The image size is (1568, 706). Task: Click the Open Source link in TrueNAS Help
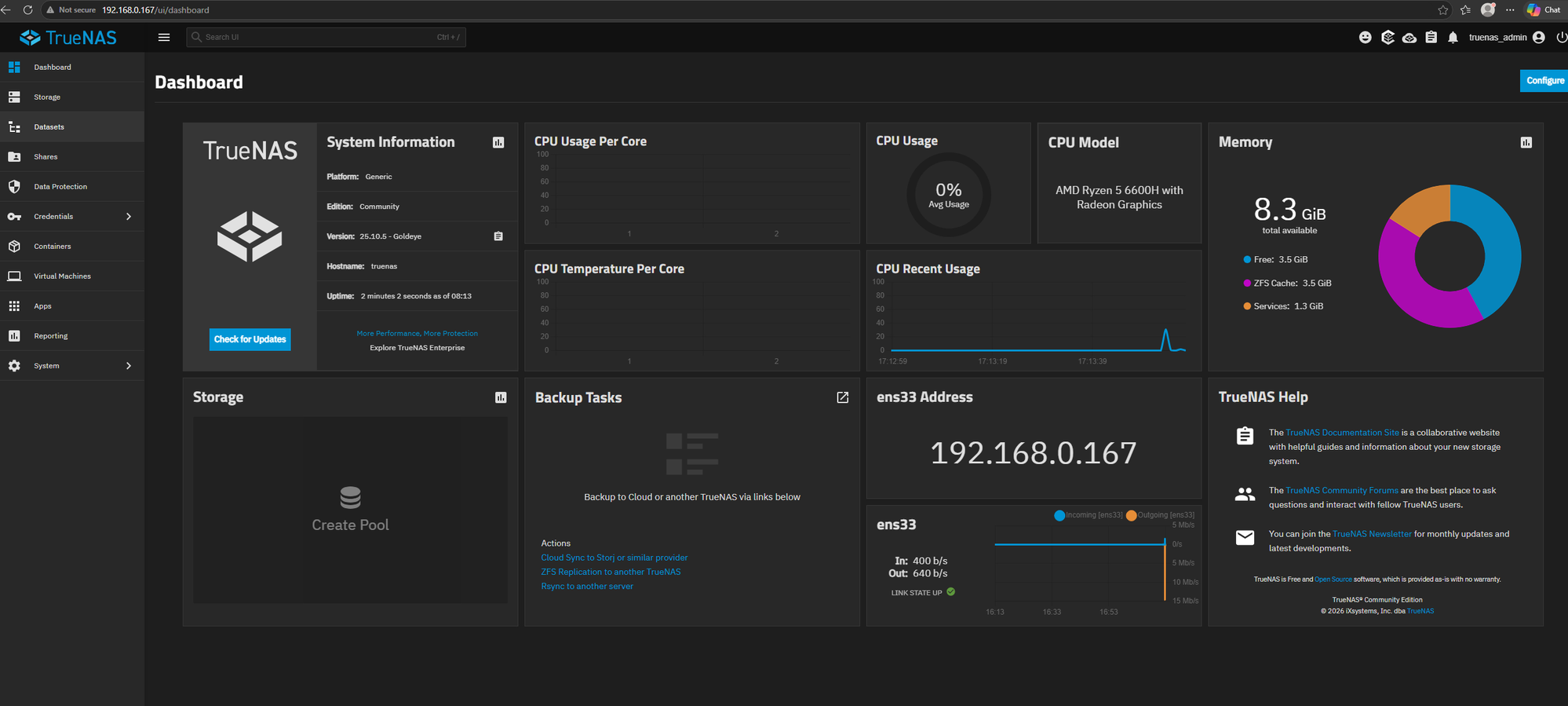click(x=1333, y=580)
